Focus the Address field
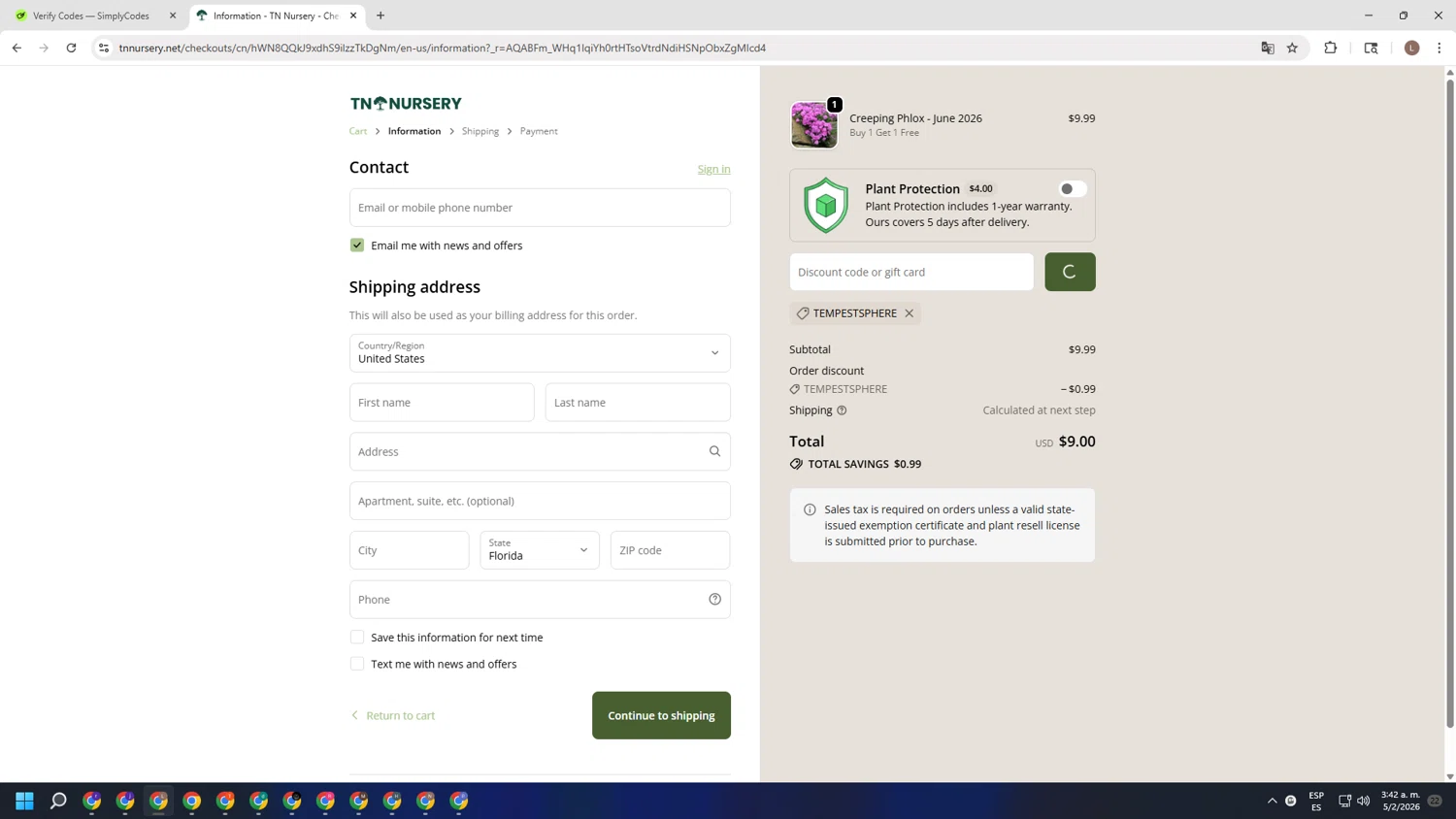The height and width of the screenshot is (819, 1456). (x=540, y=451)
